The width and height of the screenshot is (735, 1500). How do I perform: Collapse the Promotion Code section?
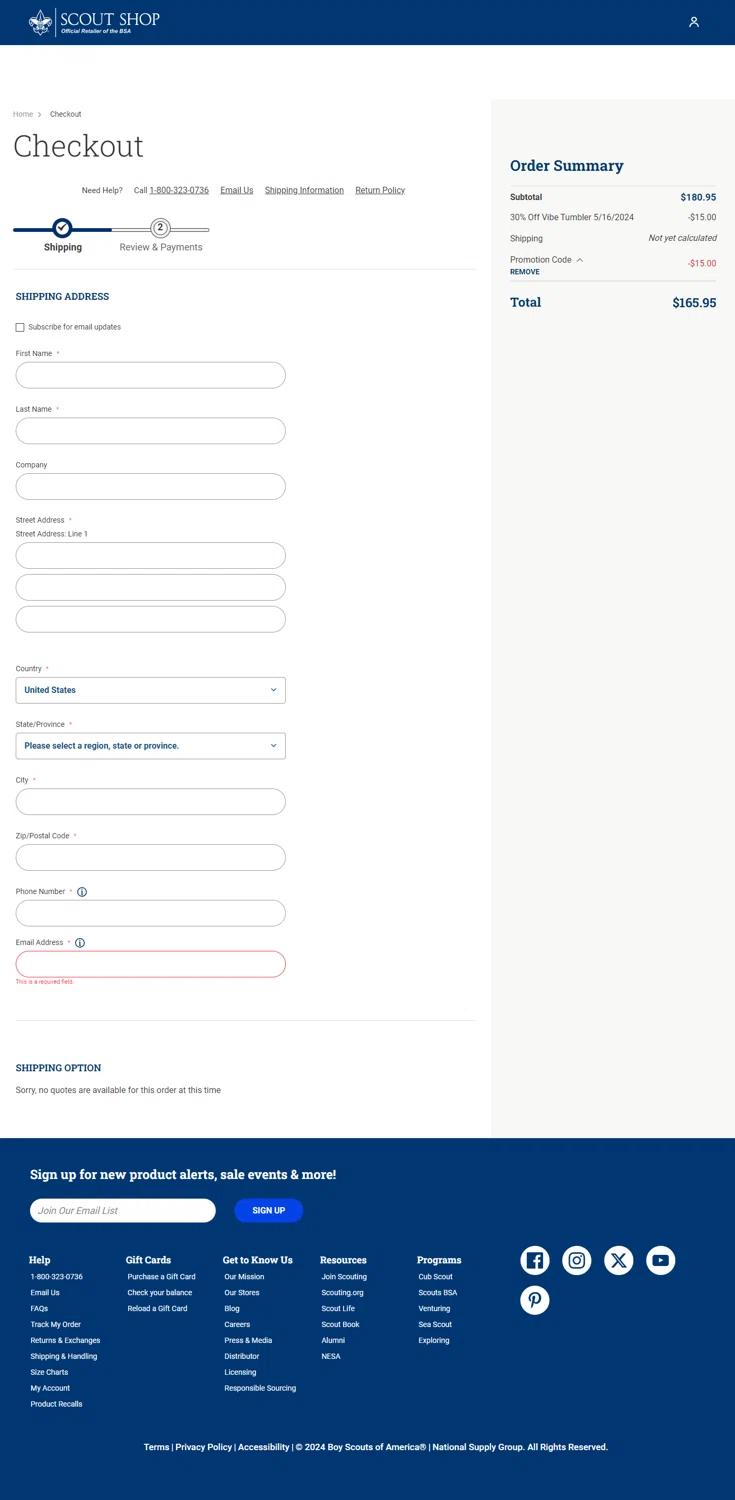tap(579, 260)
